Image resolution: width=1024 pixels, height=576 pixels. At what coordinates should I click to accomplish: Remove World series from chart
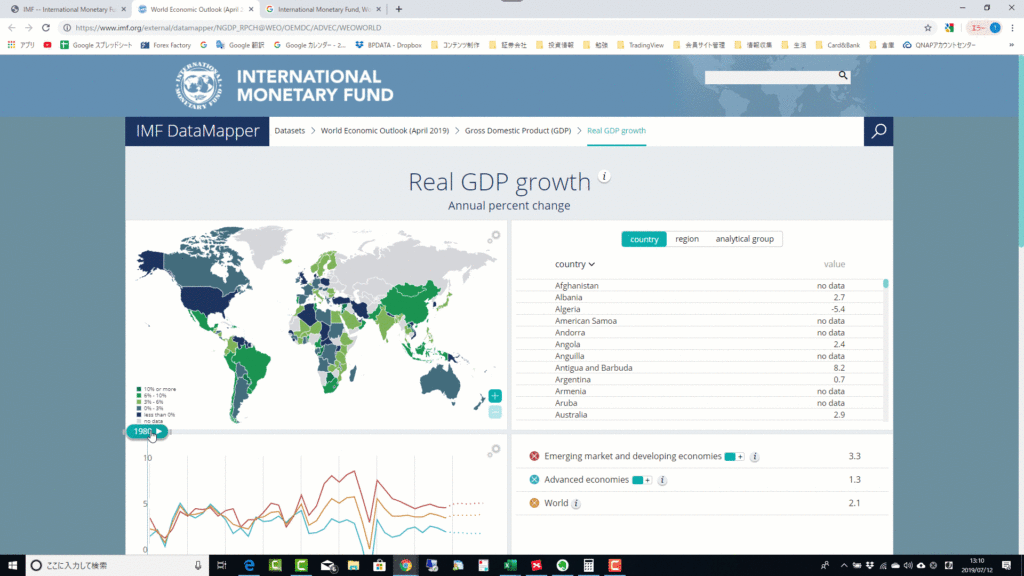click(x=534, y=503)
